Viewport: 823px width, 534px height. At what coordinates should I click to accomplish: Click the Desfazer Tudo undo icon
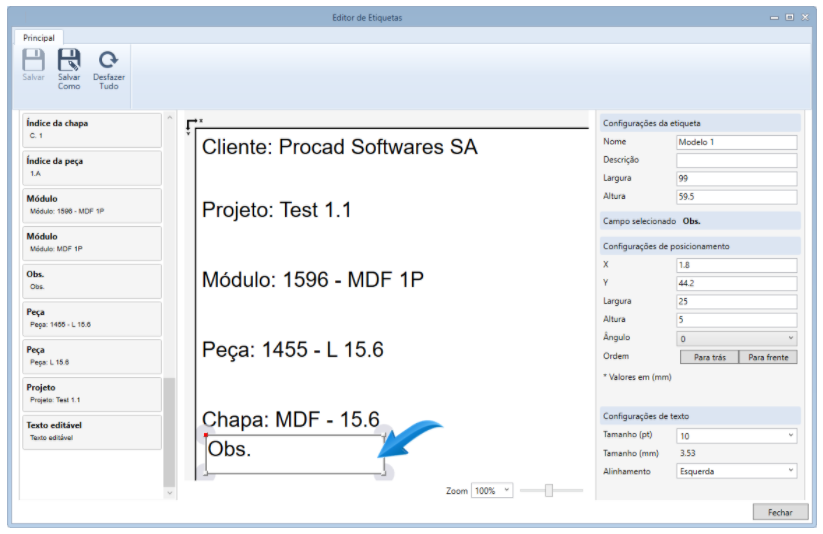tap(109, 60)
